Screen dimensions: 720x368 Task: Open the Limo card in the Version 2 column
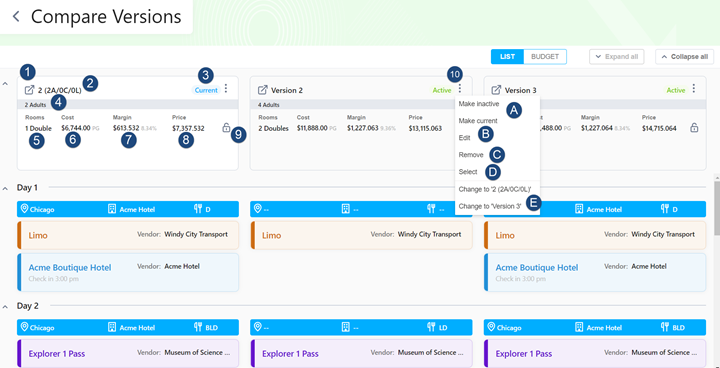coord(361,235)
